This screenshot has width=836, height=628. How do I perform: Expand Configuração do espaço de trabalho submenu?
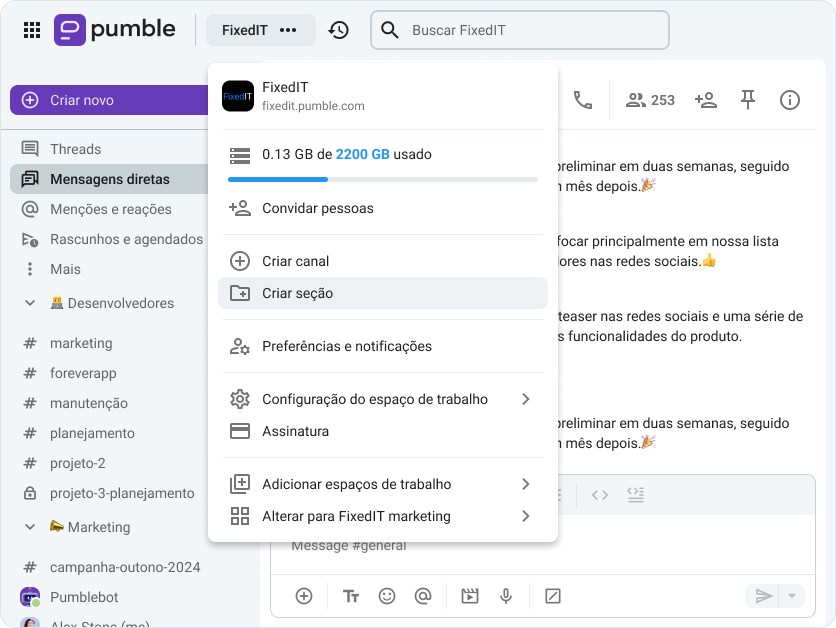coord(526,399)
